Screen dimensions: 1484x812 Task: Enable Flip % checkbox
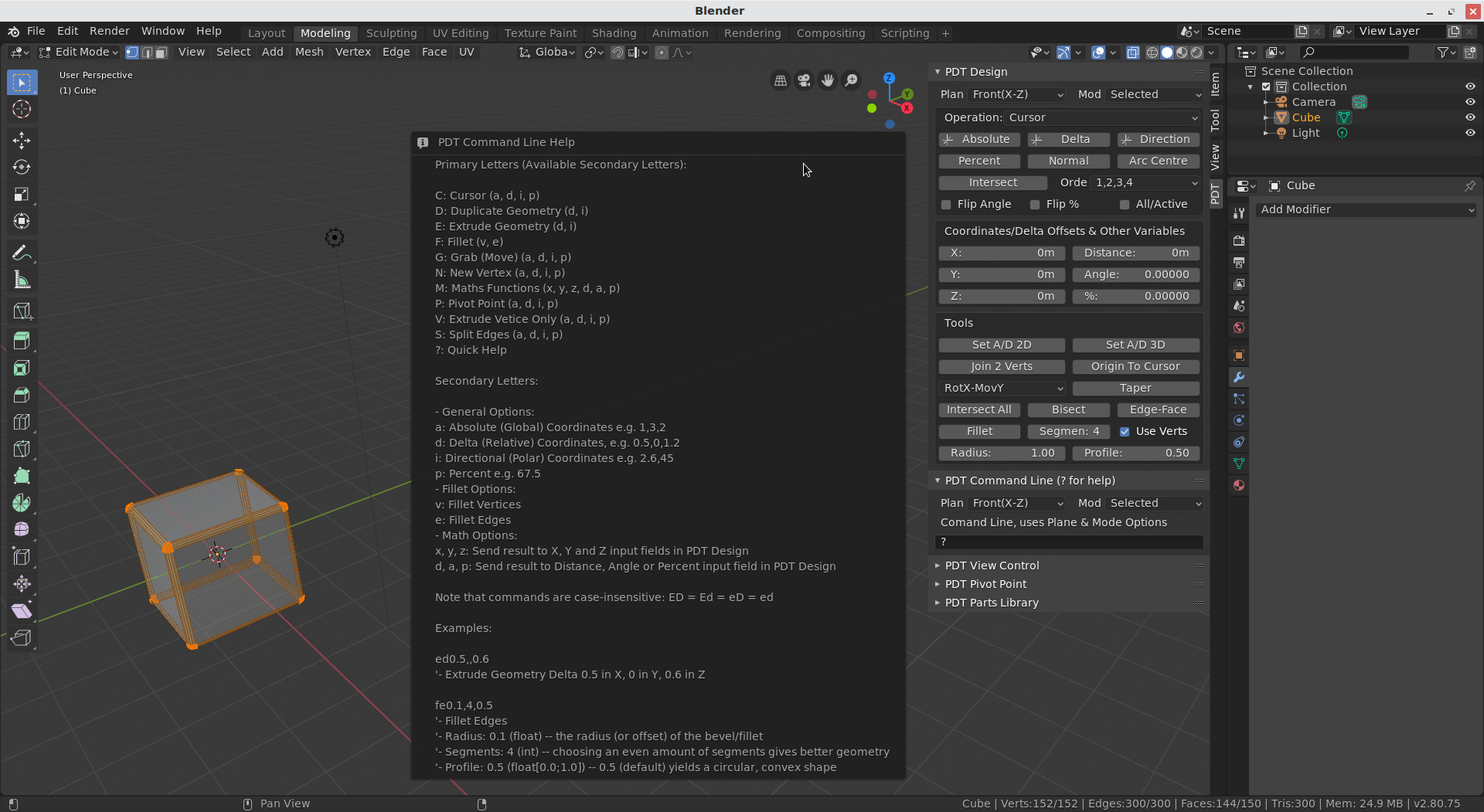click(x=1035, y=205)
